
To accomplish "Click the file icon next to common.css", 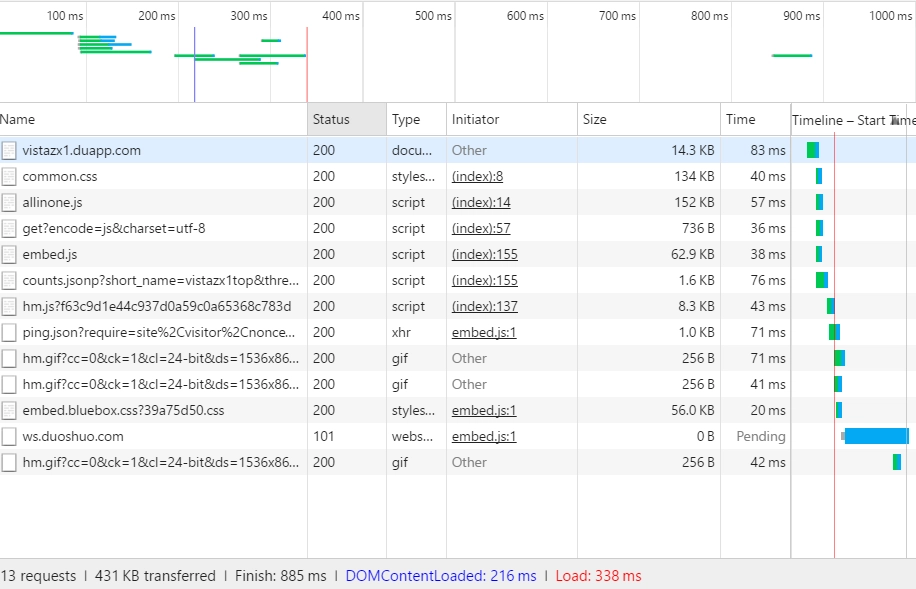I will point(9,177).
